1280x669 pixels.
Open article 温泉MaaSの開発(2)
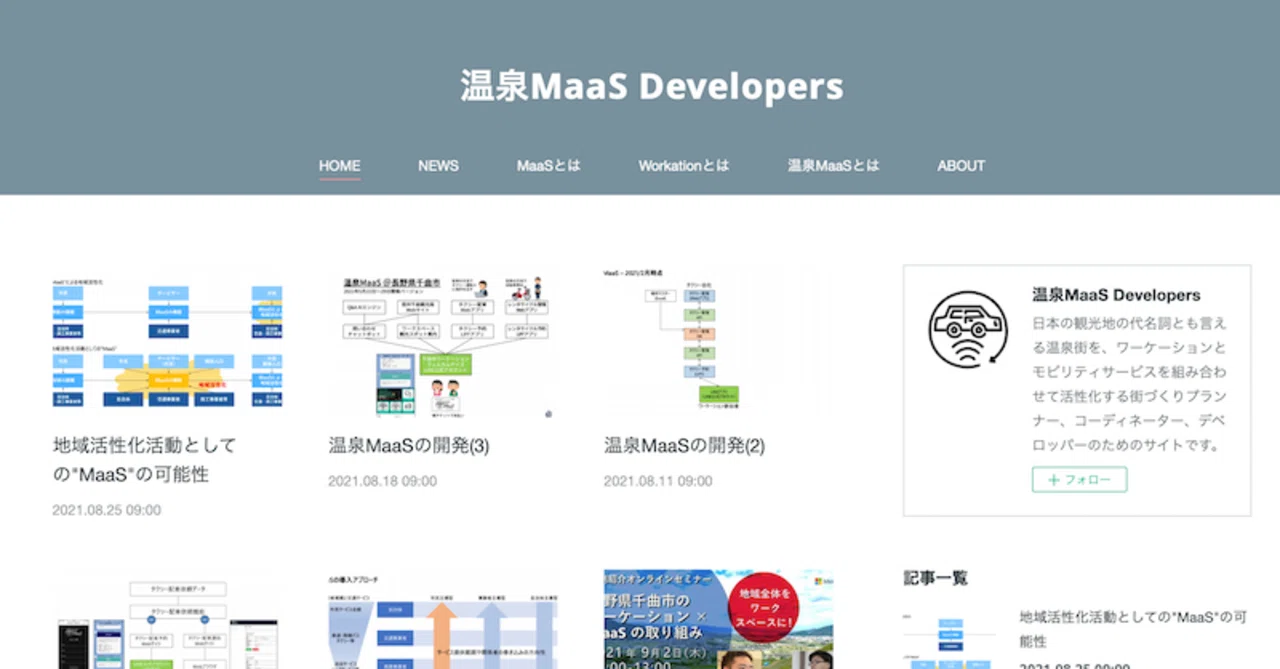[684, 445]
